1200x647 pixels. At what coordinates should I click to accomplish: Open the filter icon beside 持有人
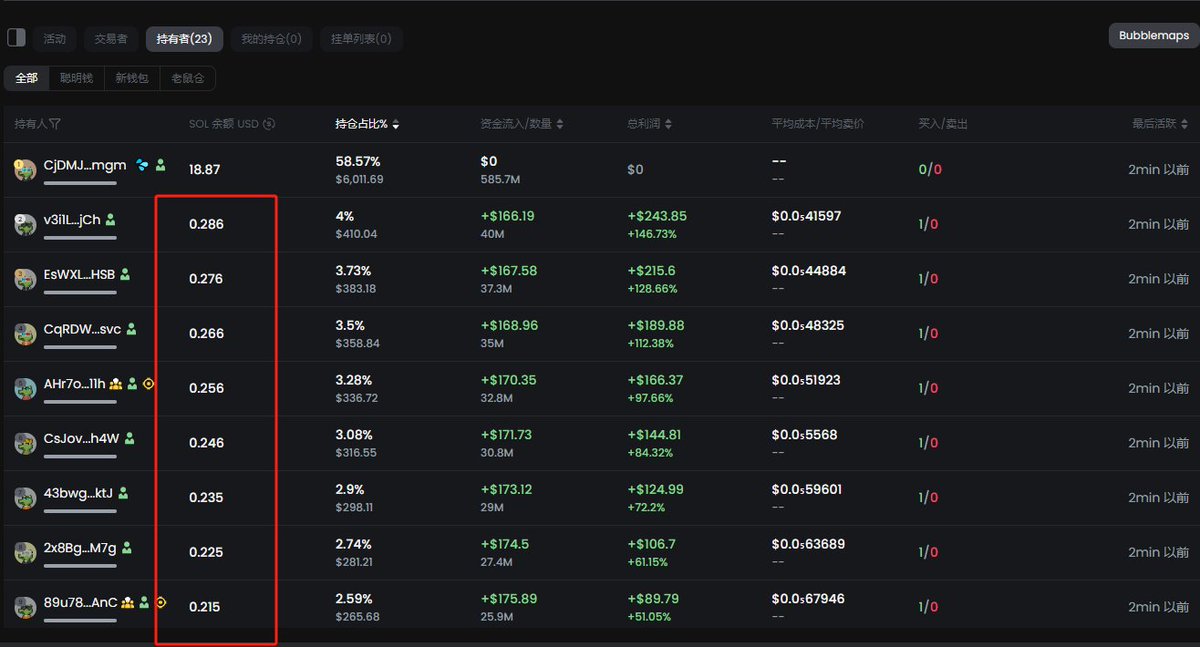(x=56, y=124)
